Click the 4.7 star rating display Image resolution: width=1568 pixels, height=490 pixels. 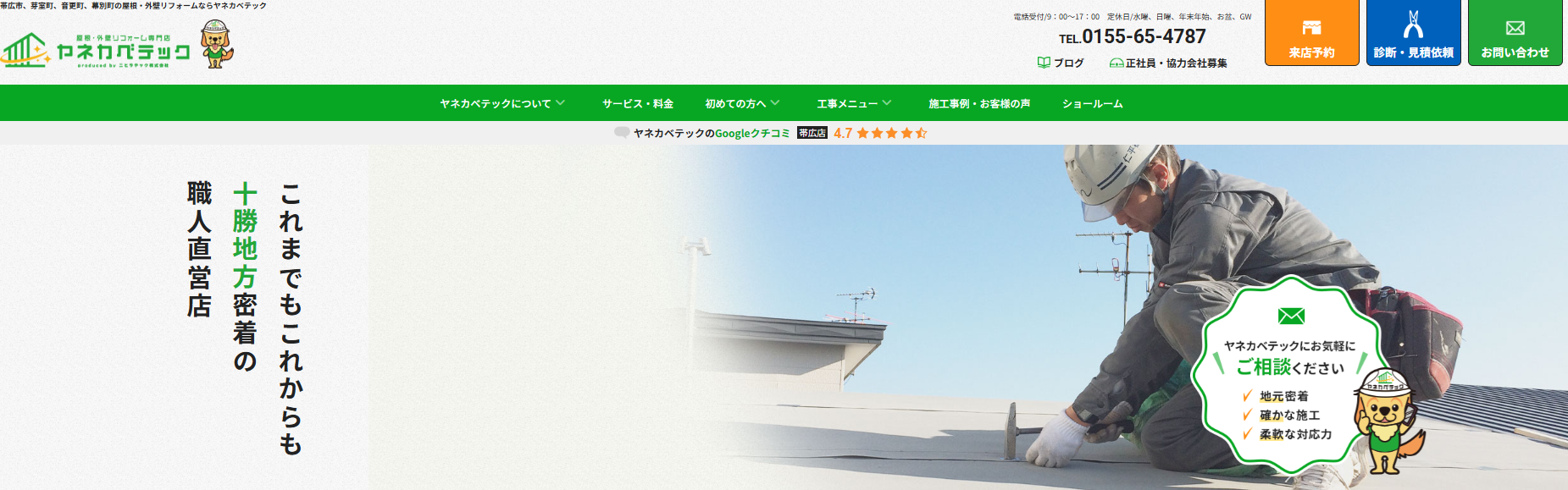pos(880,133)
